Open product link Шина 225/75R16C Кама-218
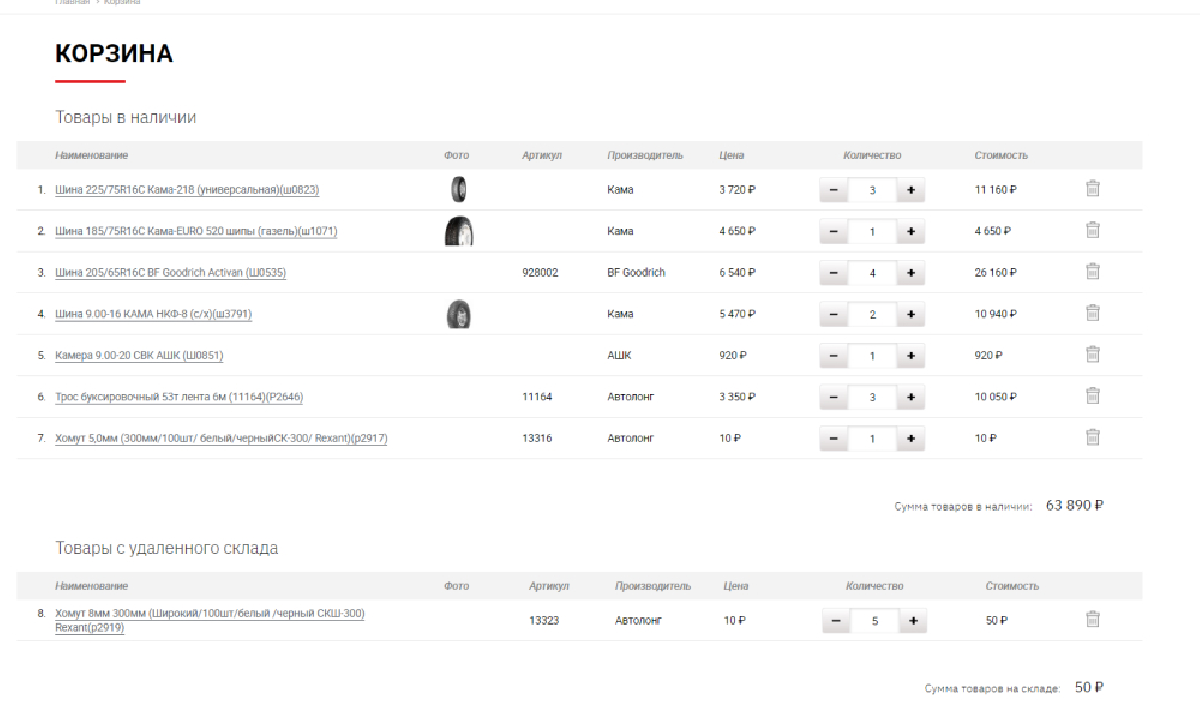 click(x=187, y=190)
